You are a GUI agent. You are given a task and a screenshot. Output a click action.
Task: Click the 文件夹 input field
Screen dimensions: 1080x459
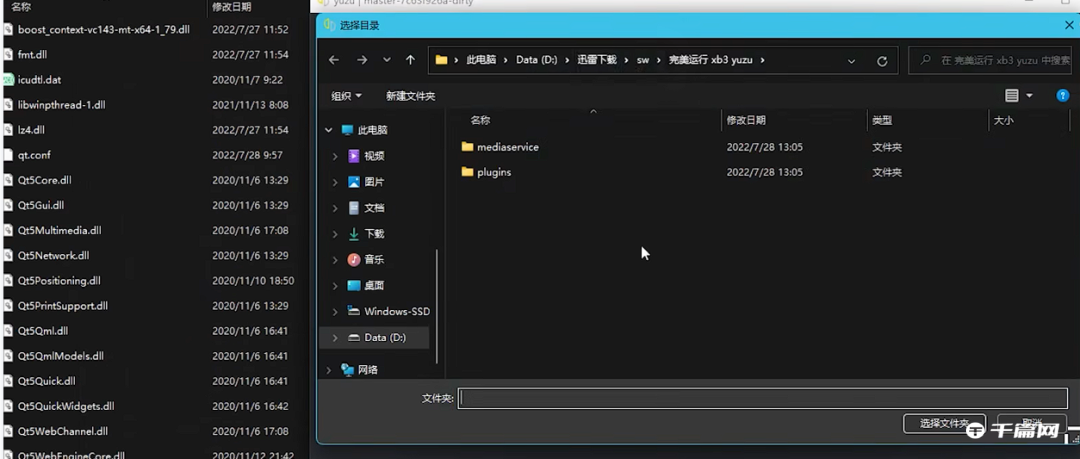(x=762, y=398)
